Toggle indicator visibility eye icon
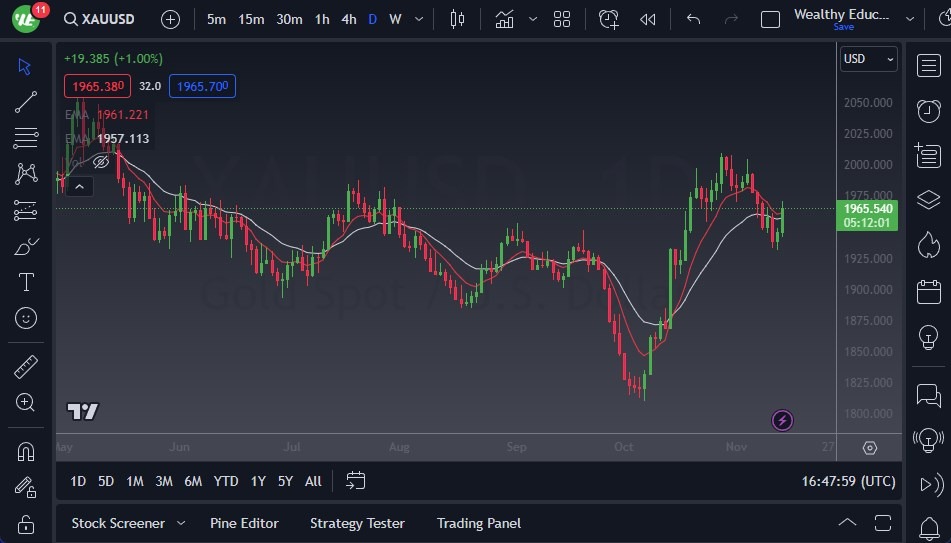This screenshot has width=951, height=543. [x=101, y=161]
